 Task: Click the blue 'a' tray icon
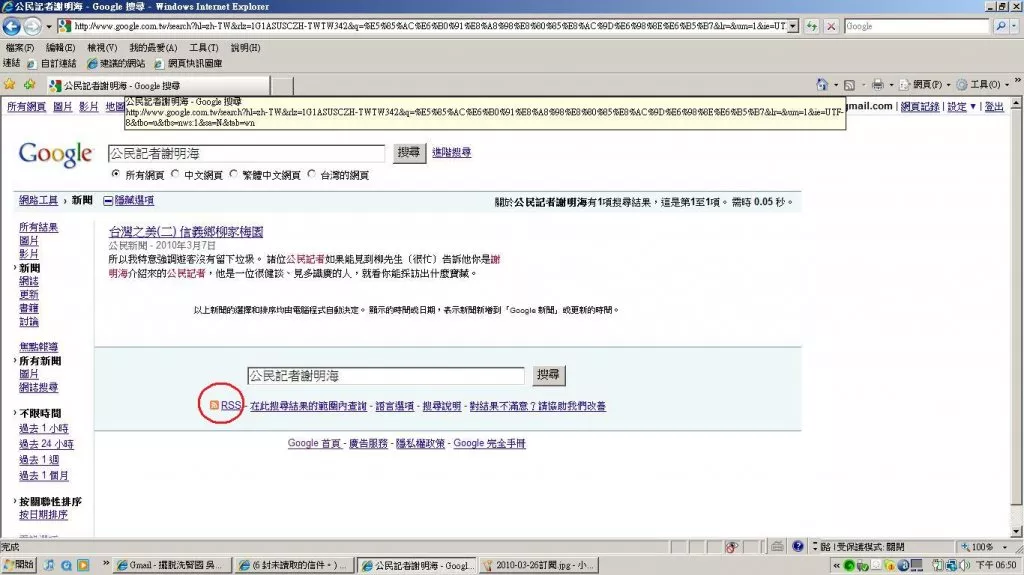[903, 565]
